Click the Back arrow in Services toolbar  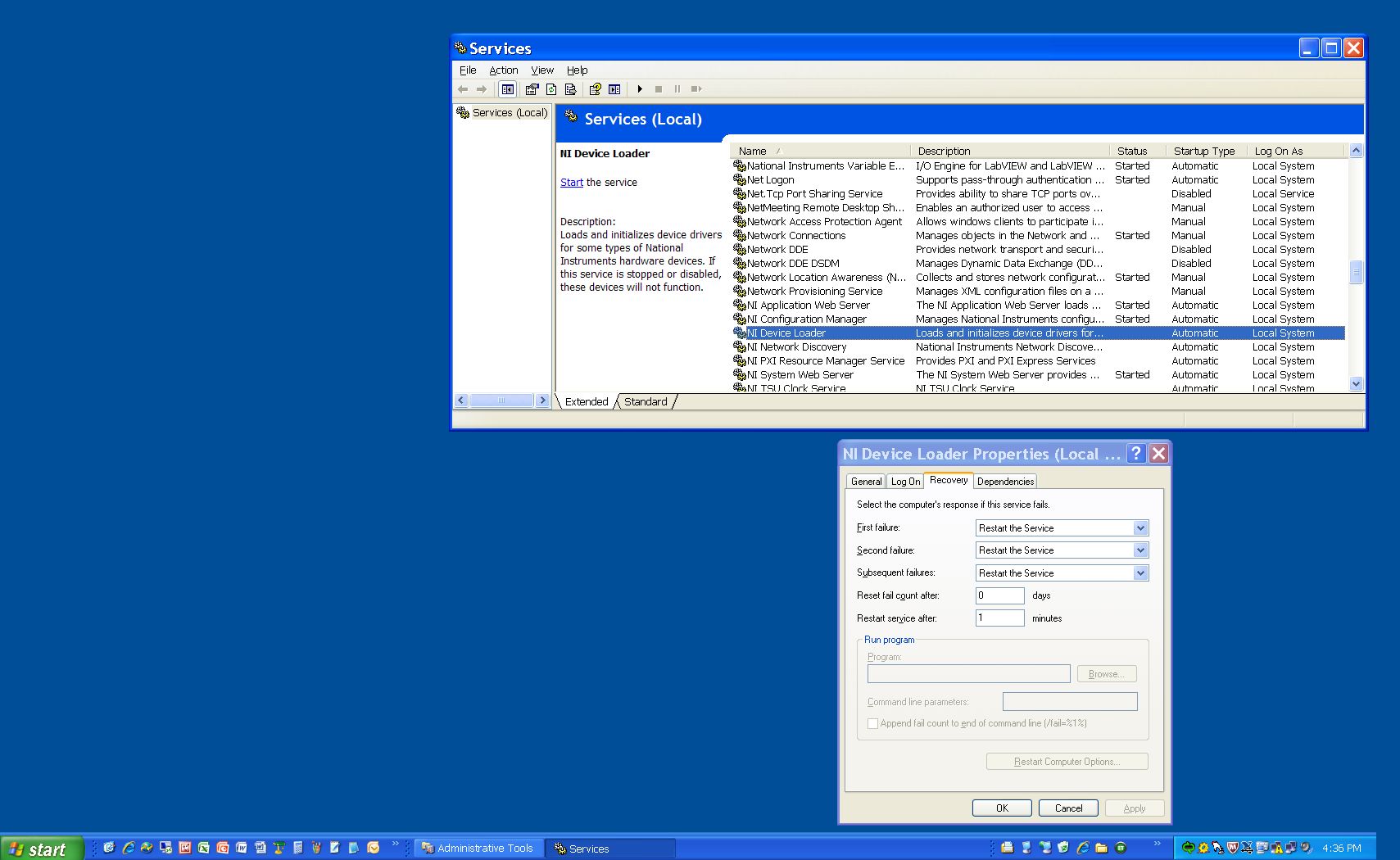click(463, 89)
